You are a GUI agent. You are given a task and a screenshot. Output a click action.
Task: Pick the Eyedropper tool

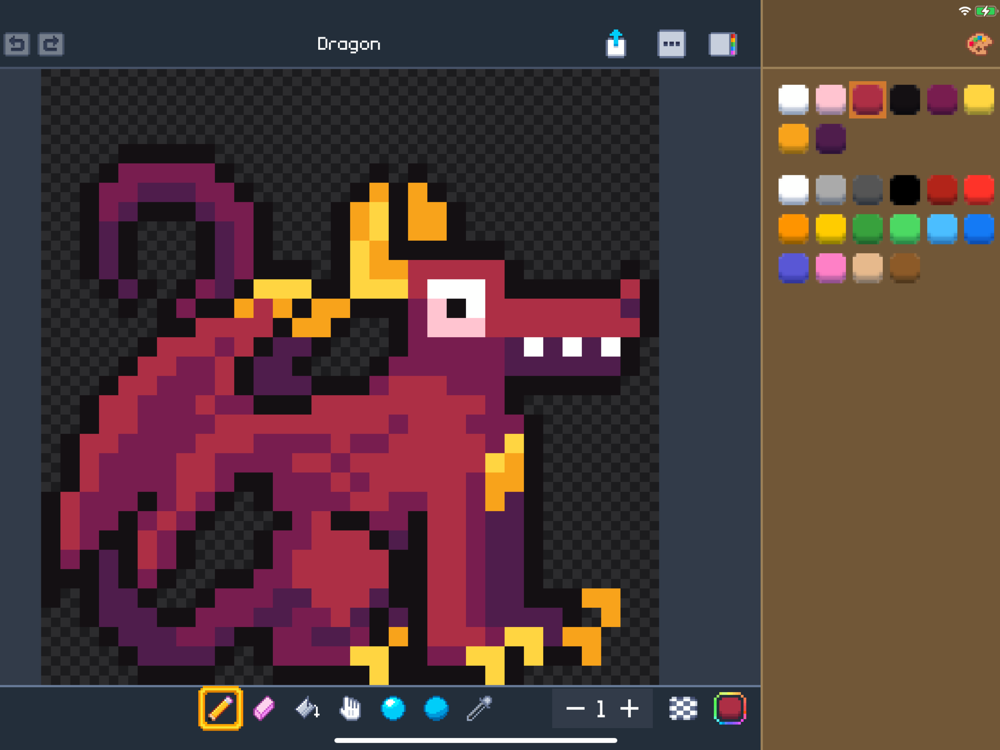coord(480,709)
